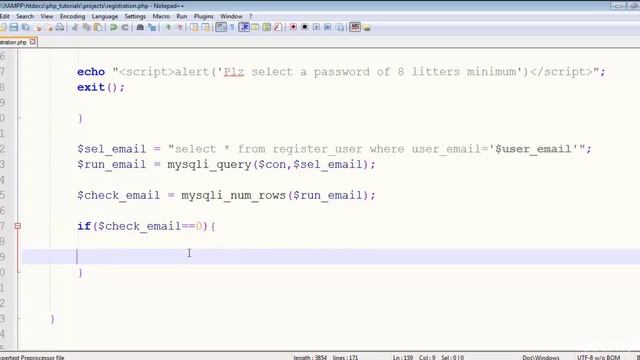The height and width of the screenshot is (360, 640).
Task: Collapse the if($check_email==0) fold marker
Action: [x=18, y=226]
